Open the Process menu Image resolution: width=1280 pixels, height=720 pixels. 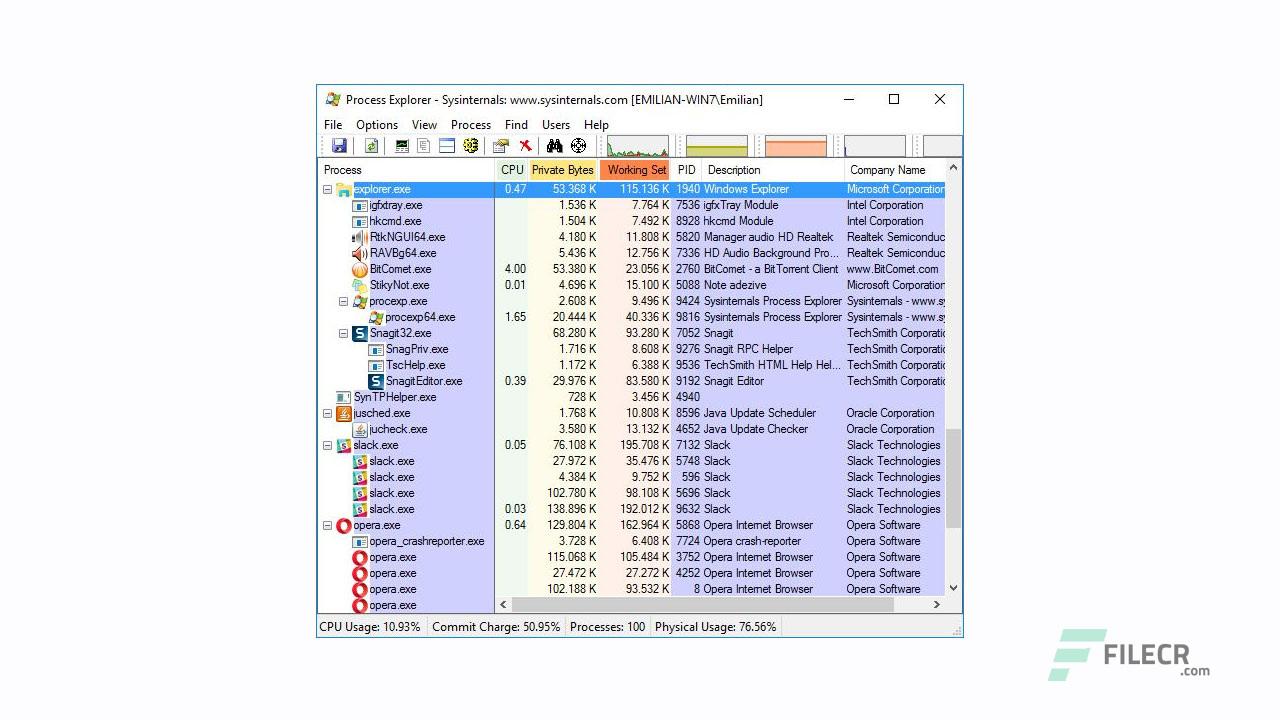tap(471, 125)
